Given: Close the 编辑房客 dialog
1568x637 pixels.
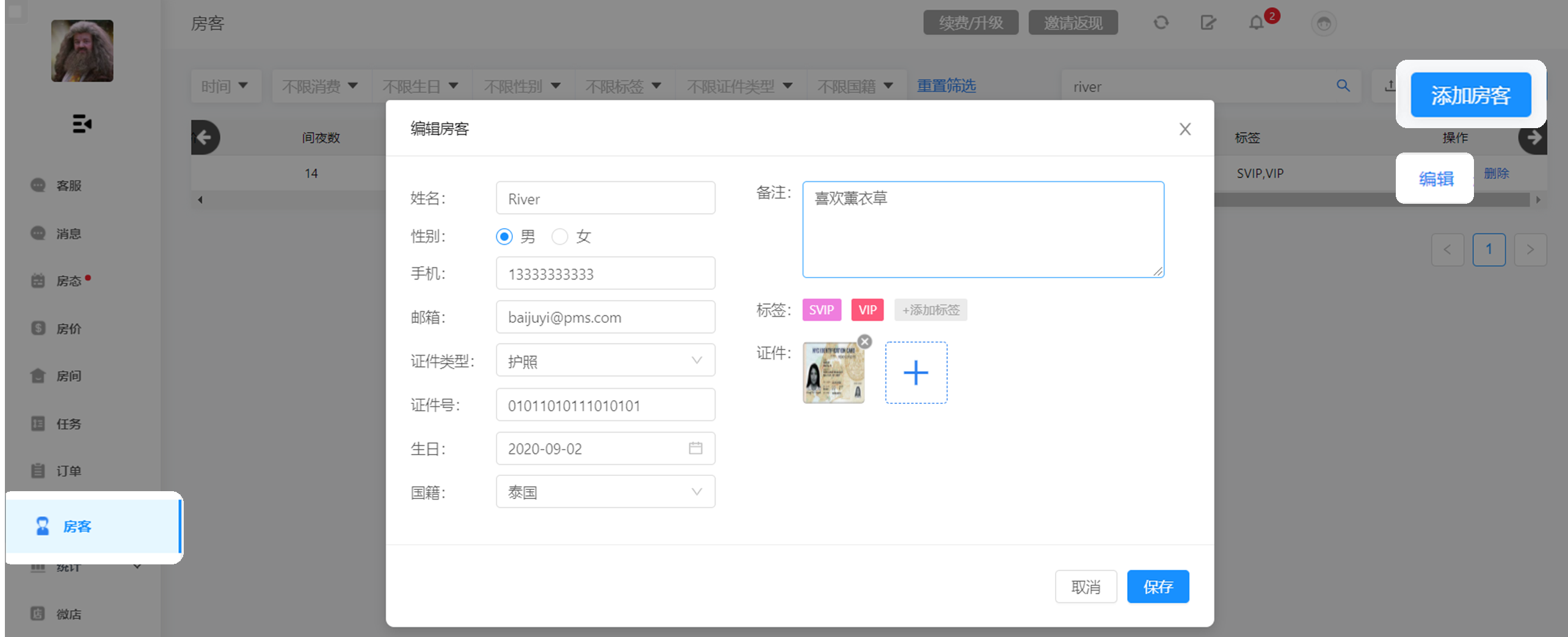Looking at the screenshot, I should pyautogui.click(x=1185, y=129).
